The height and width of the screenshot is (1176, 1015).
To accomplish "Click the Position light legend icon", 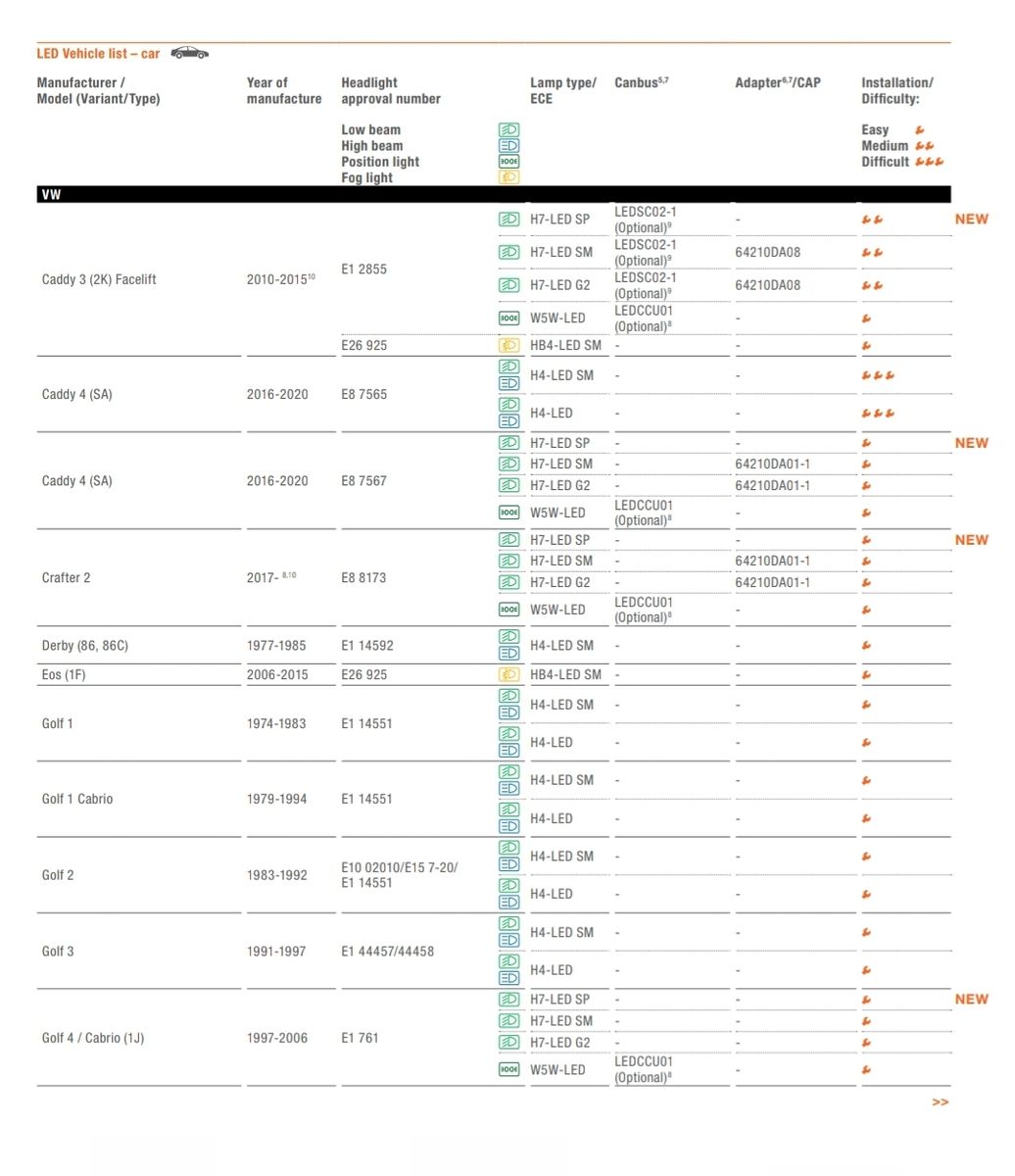I will (508, 162).
